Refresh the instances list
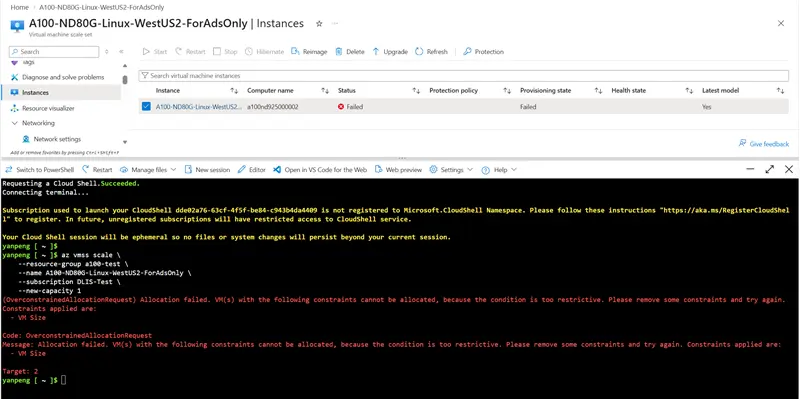 coord(432,52)
